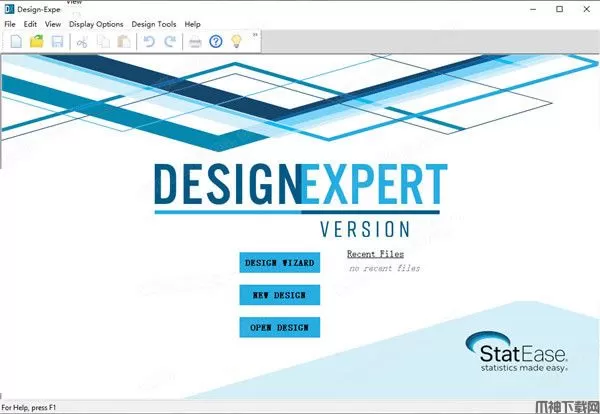Click the Paste clipboard icon
The image size is (600, 414).
[123, 41]
